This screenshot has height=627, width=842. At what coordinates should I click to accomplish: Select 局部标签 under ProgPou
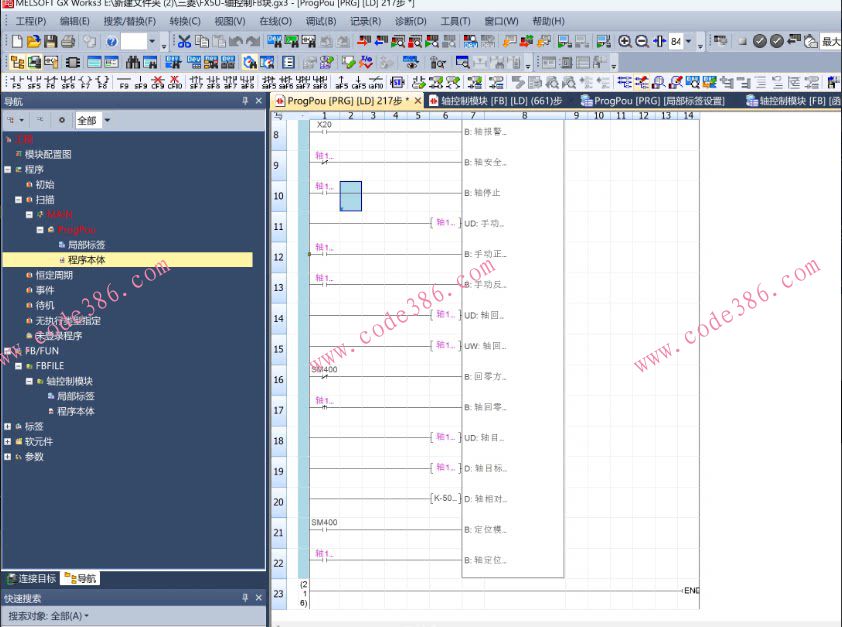pyautogui.click(x=85, y=245)
